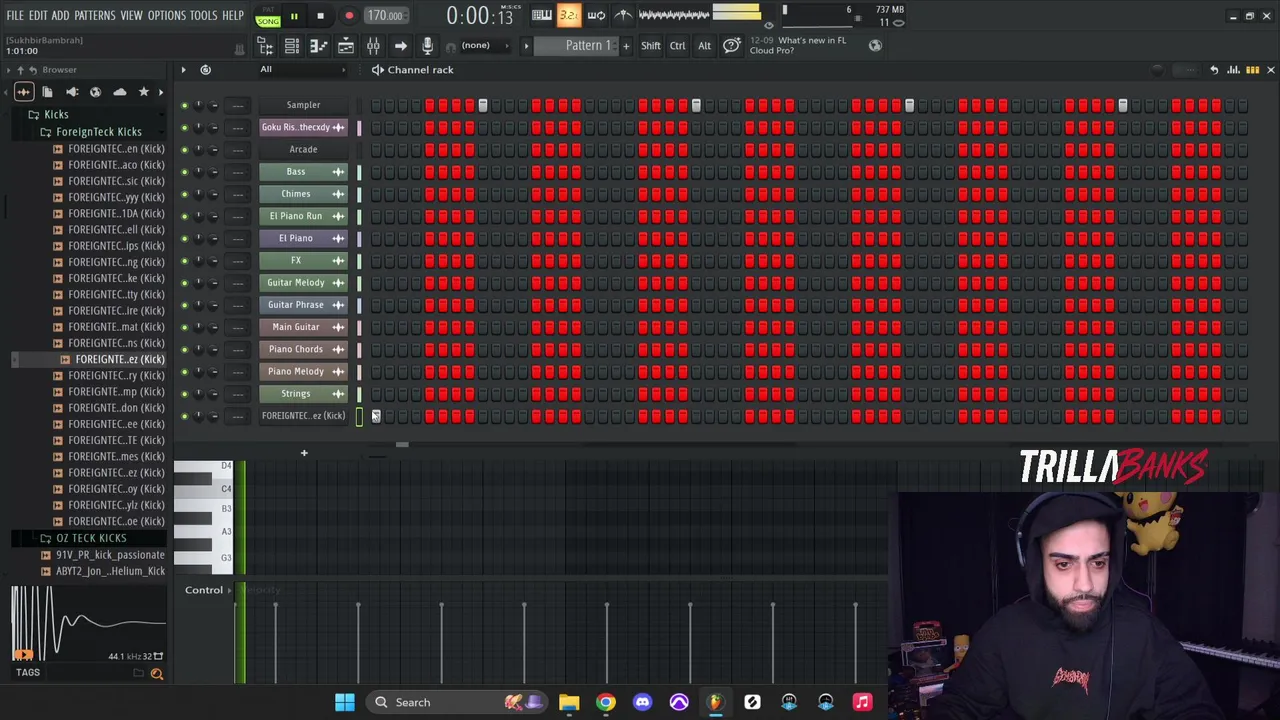Switch the step sequencer view icon in Channel rack
The width and height of the screenshot is (1280, 720).
point(1252,70)
